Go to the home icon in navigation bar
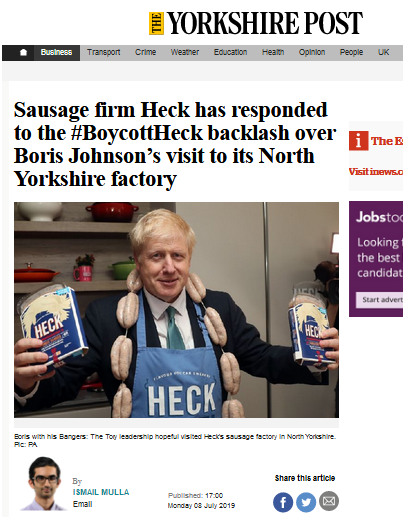Screen dimensions: 405x519 click(x=23, y=52)
